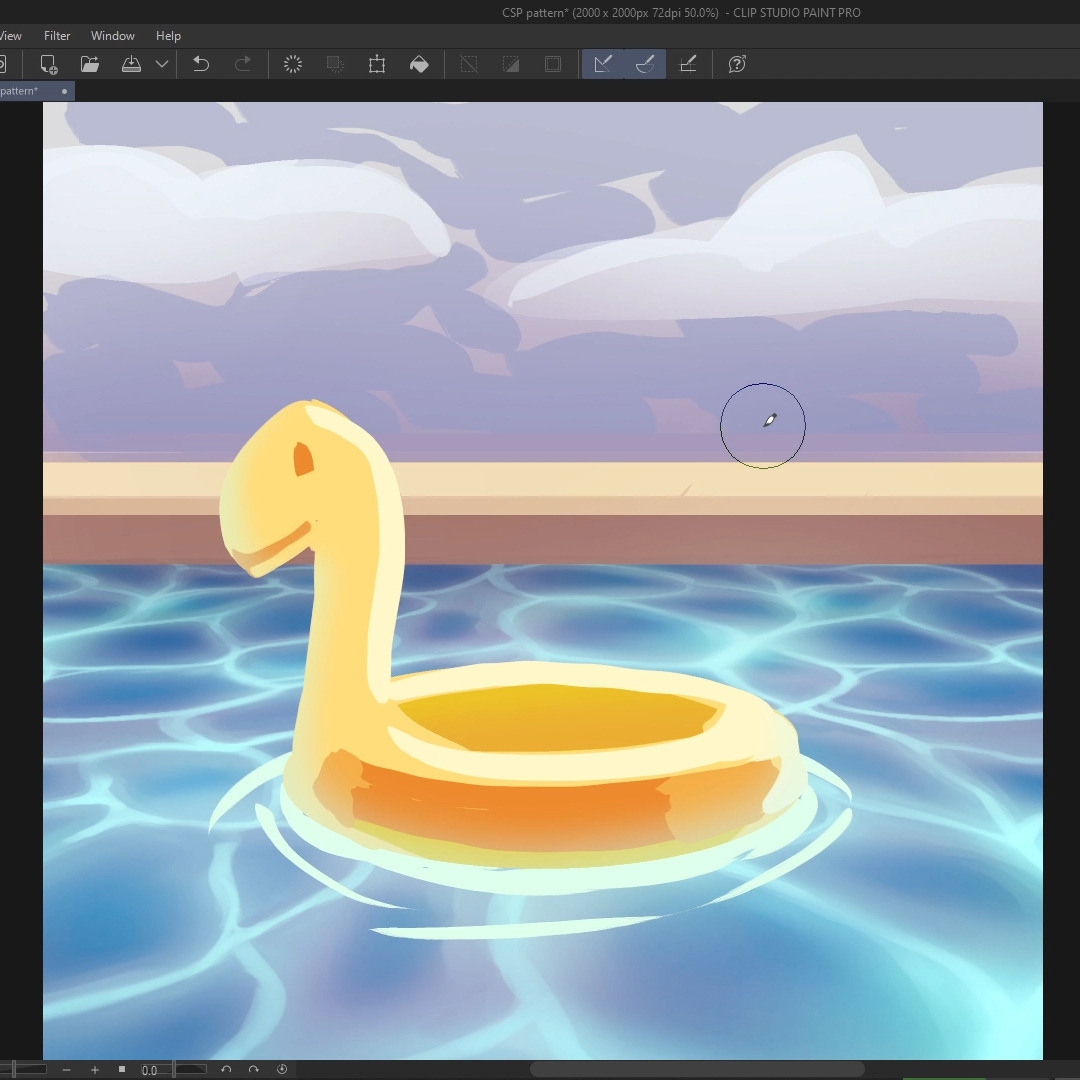Click the rotation angle 0.0 field

click(x=149, y=1070)
